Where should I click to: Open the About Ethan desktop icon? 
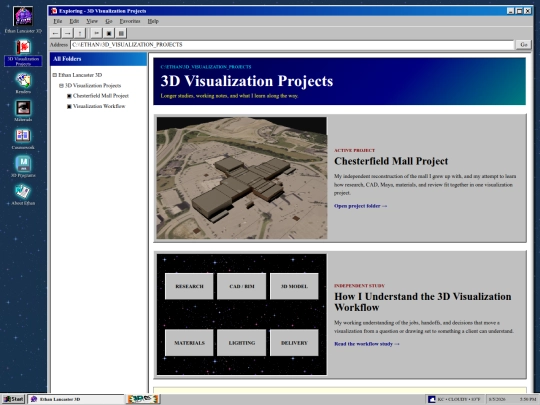23,194
